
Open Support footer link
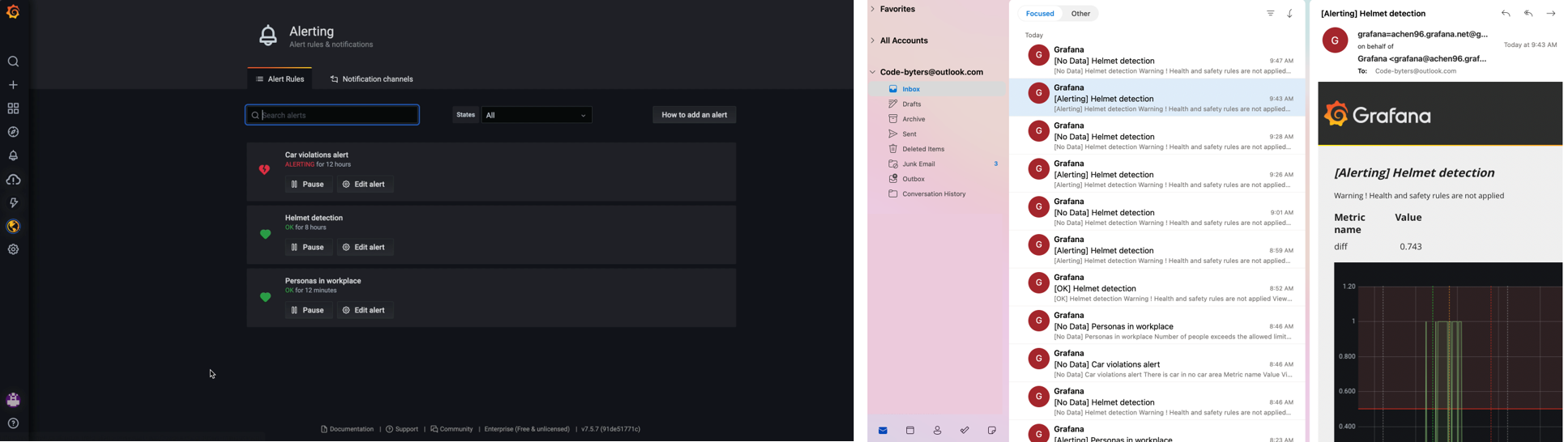coord(402,429)
